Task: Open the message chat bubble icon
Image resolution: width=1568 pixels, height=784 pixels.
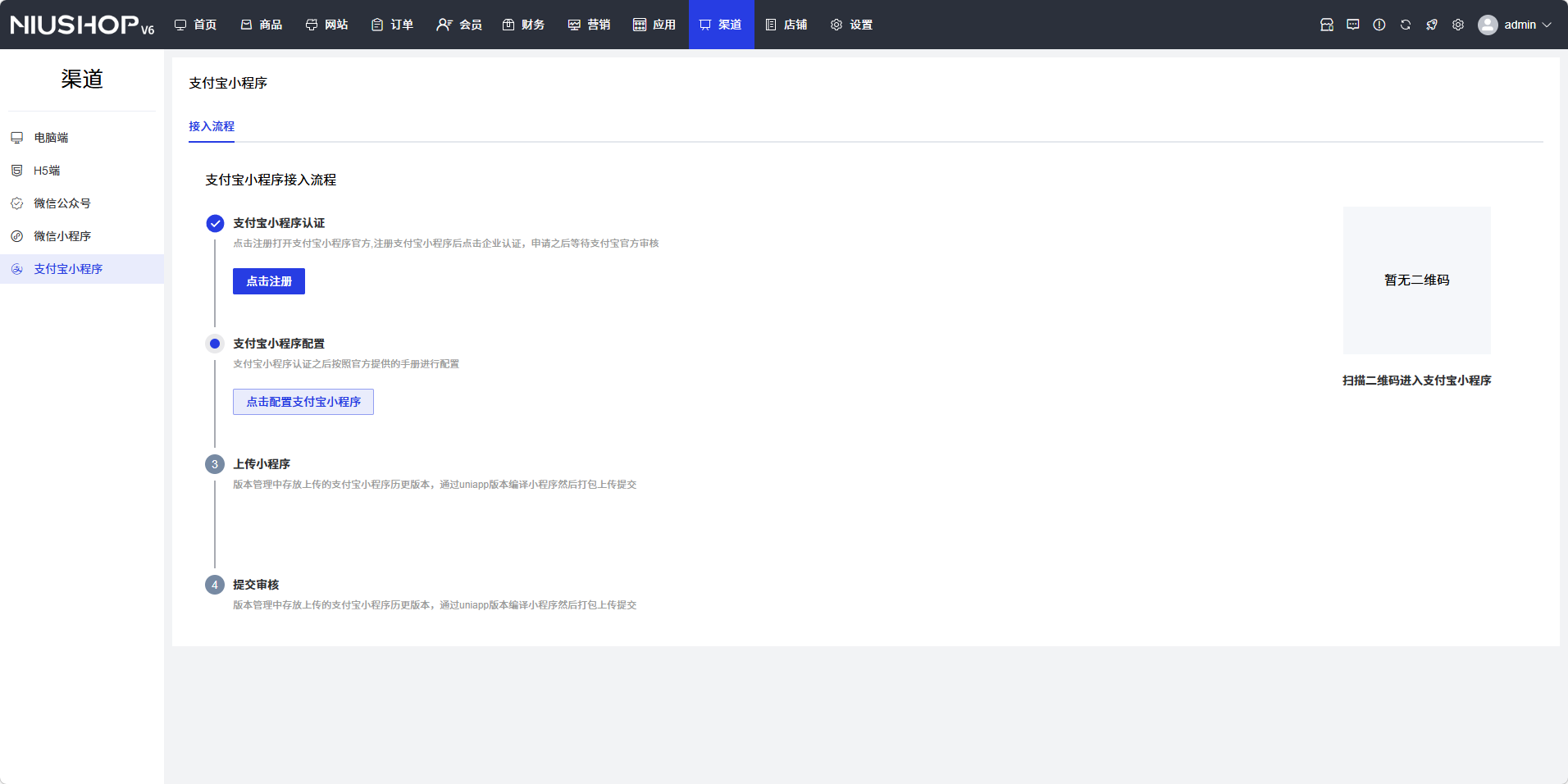Action: pos(1352,25)
